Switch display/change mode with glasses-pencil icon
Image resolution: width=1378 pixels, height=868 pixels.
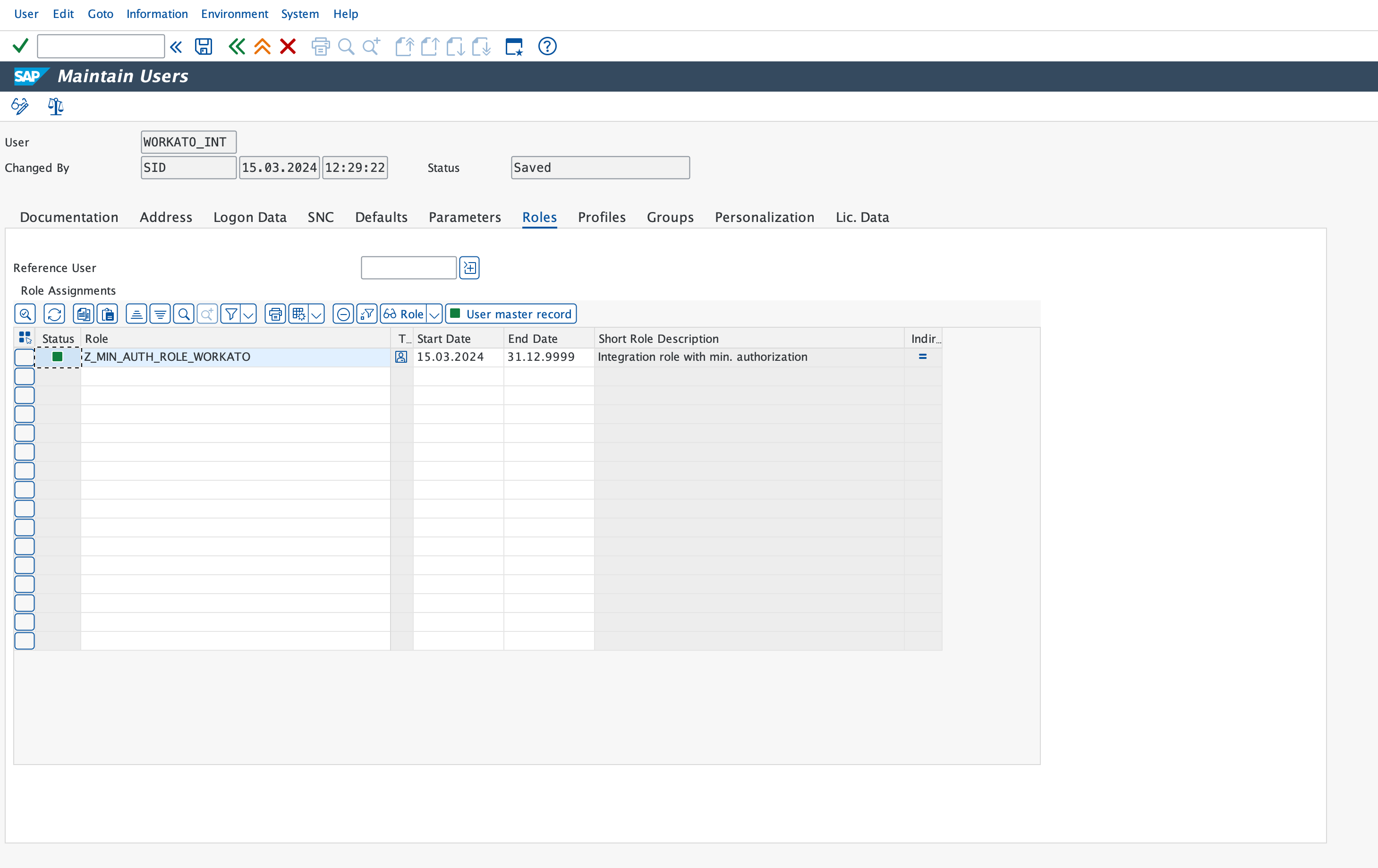[19, 106]
